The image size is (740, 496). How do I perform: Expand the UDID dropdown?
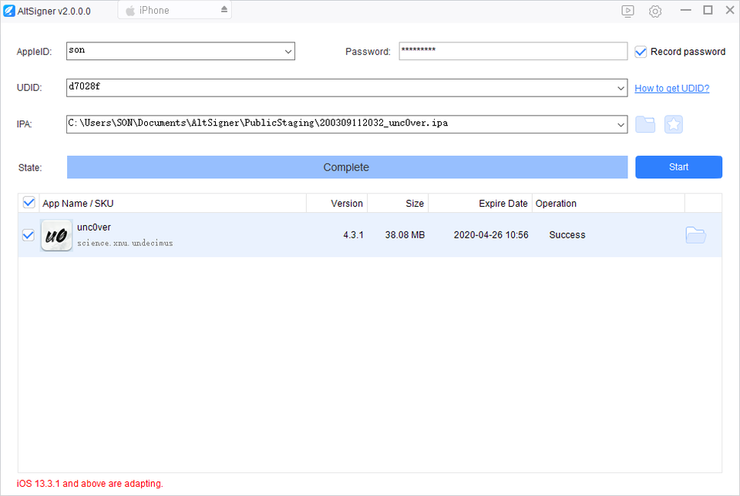click(621, 88)
